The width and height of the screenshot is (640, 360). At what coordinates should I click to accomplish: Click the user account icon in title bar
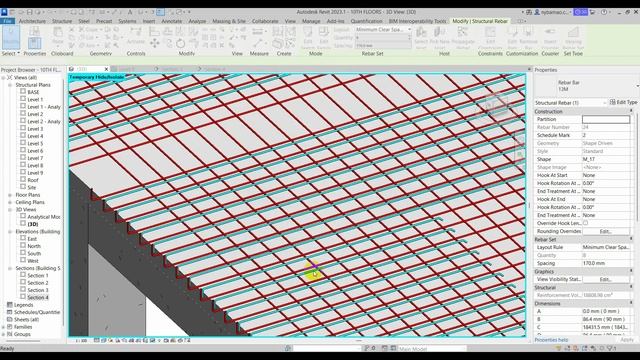coord(537,12)
